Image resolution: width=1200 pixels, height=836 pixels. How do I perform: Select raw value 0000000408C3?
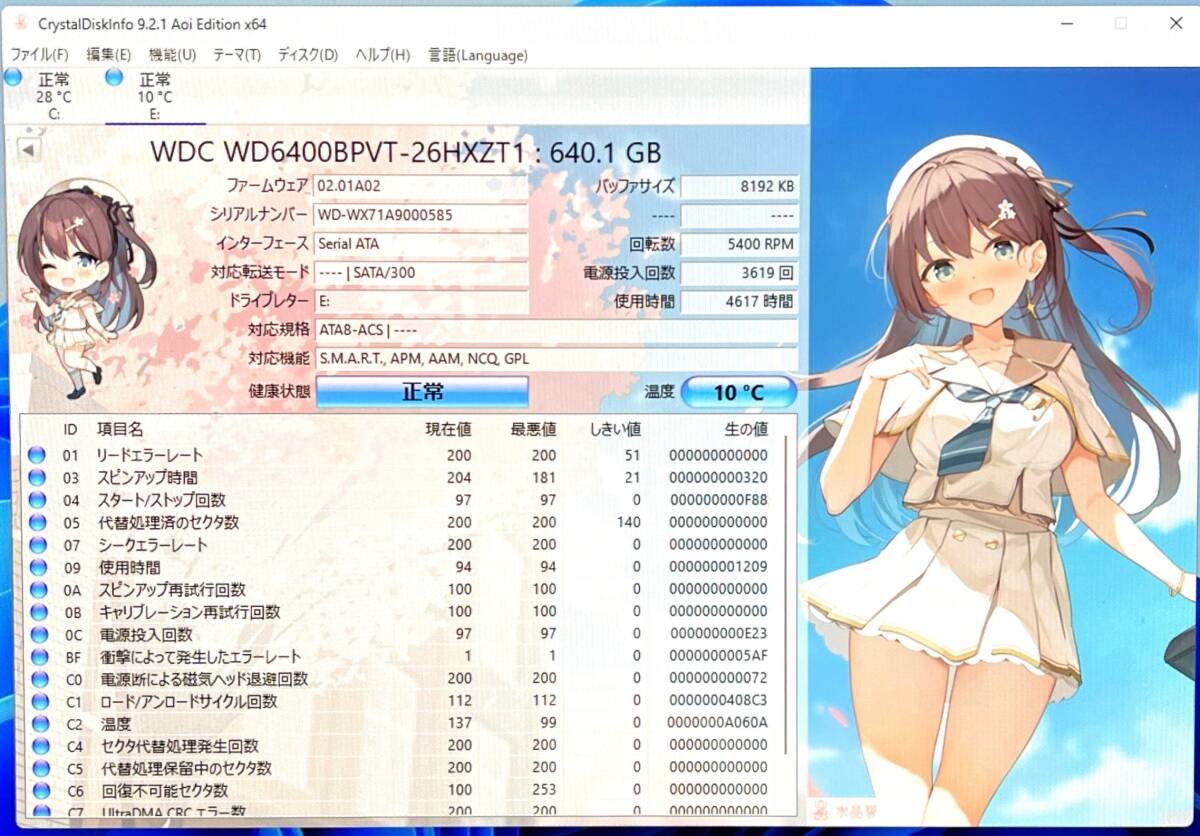[718, 702]
